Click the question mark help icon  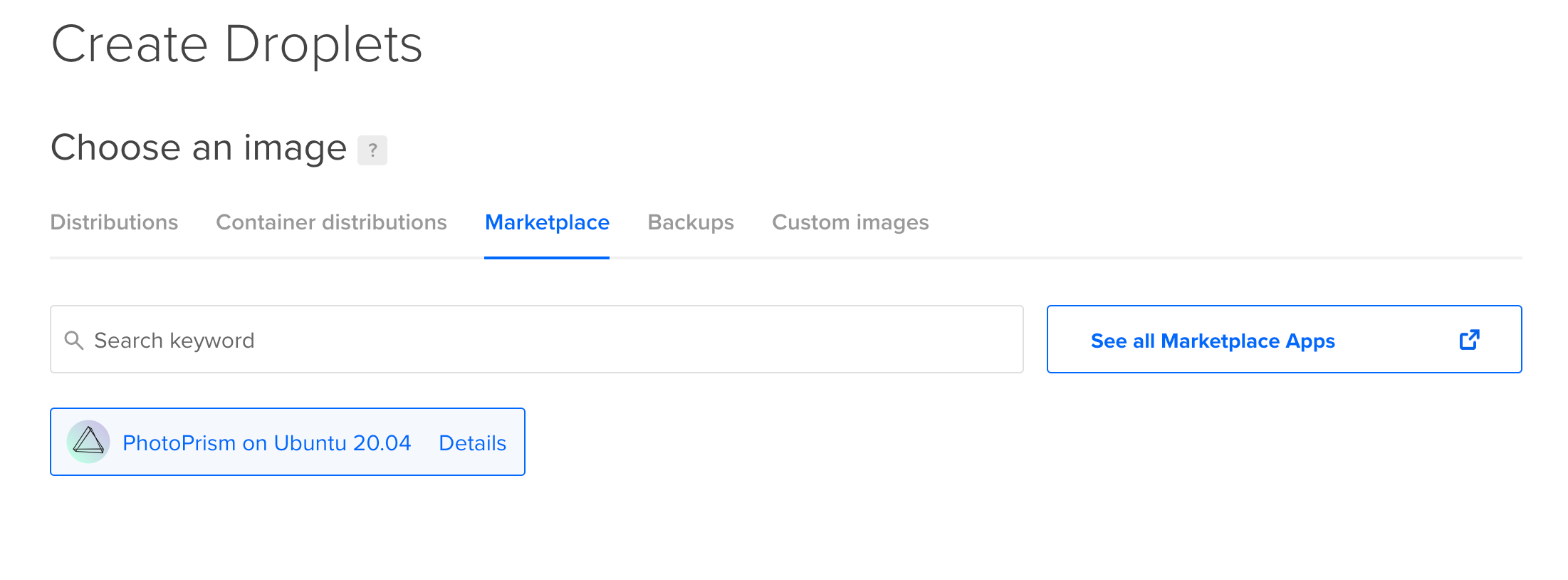click(372, 150)
